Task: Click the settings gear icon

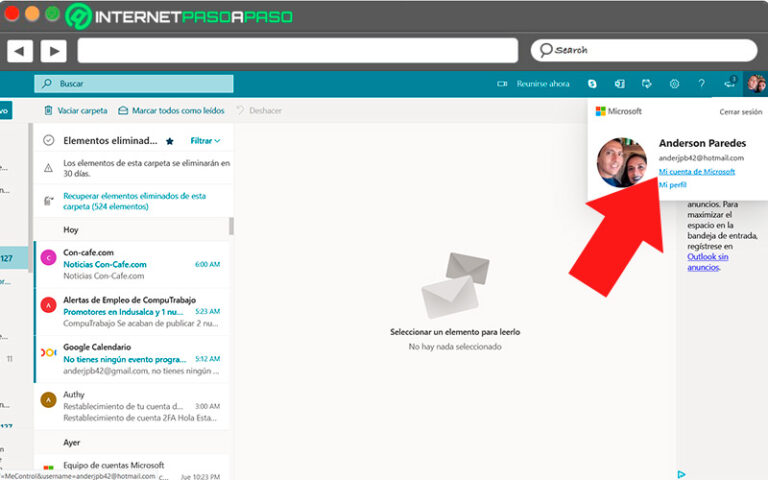Action: (674, 84)
